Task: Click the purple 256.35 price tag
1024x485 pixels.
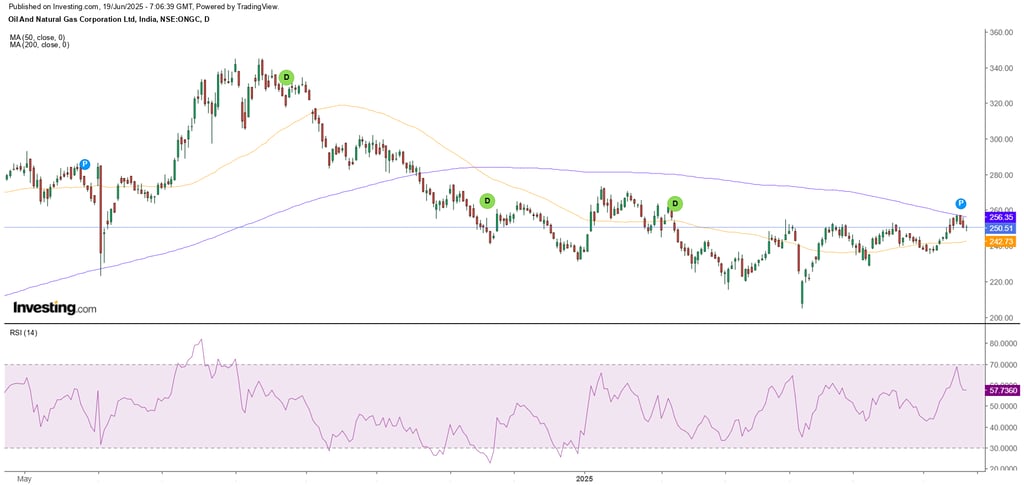Action: click(x=999, y=217)
